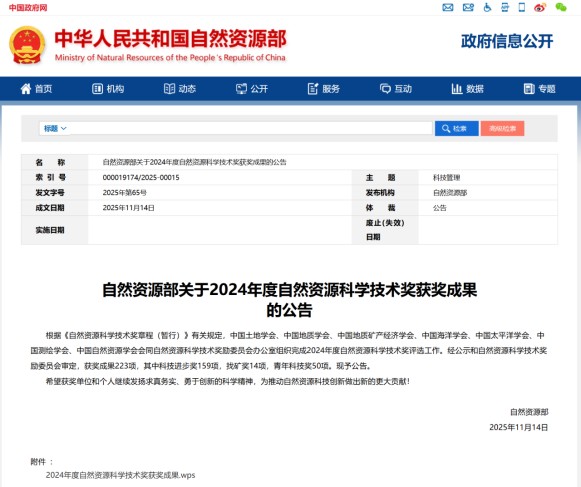Open the mobile phone version icon
Viewport: 581px width, 487px height.
(x=522, y=7)
